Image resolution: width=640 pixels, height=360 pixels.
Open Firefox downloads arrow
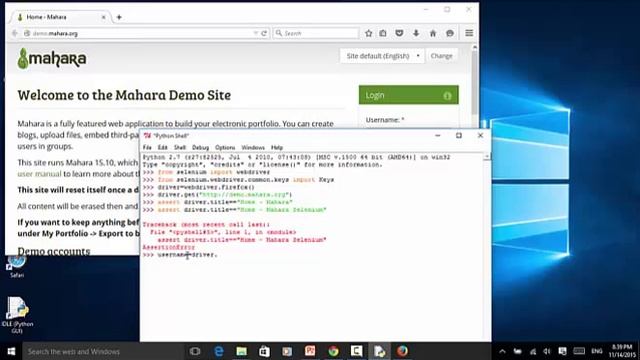pos(416,33)
